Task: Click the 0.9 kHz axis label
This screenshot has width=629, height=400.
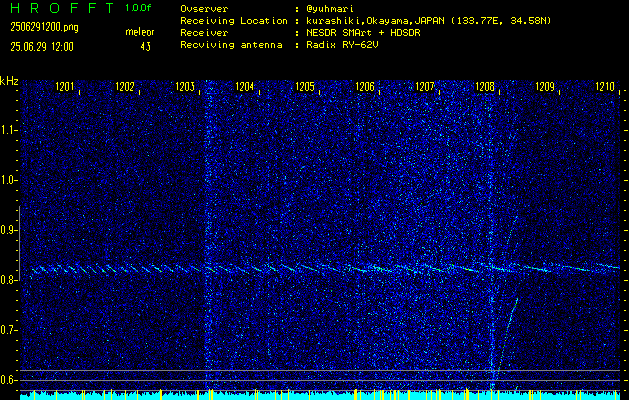Action: click(9, 230)
